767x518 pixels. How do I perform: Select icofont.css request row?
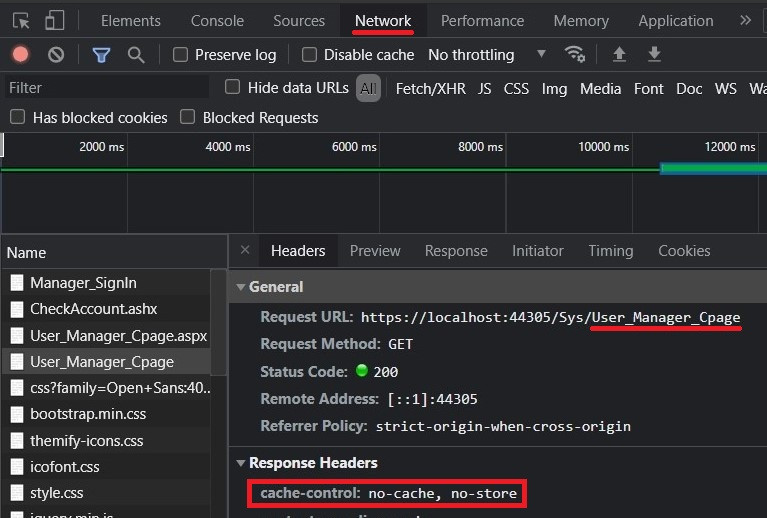106,467
